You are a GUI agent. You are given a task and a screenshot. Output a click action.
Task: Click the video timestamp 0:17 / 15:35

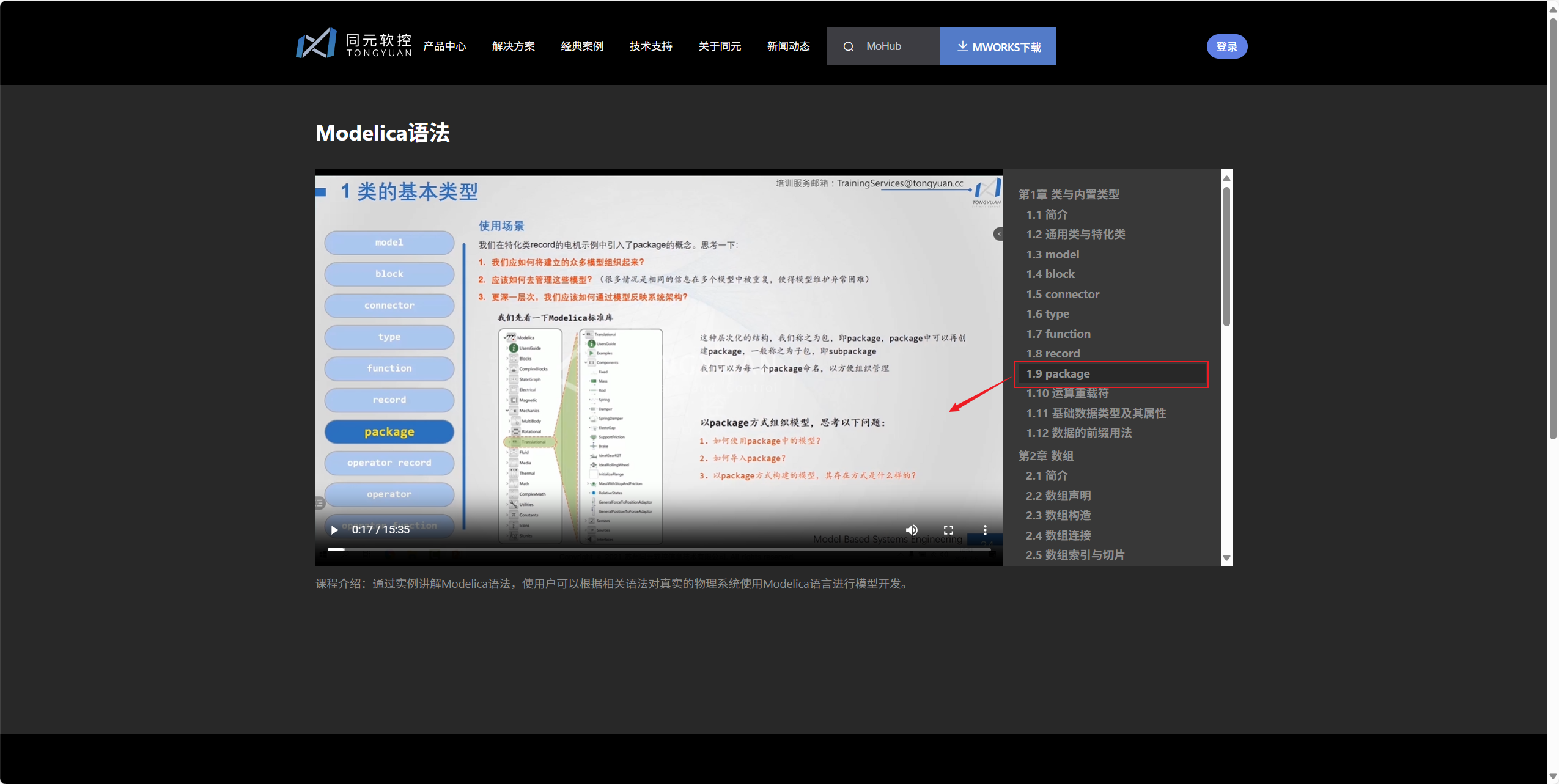tap(380, 530)
